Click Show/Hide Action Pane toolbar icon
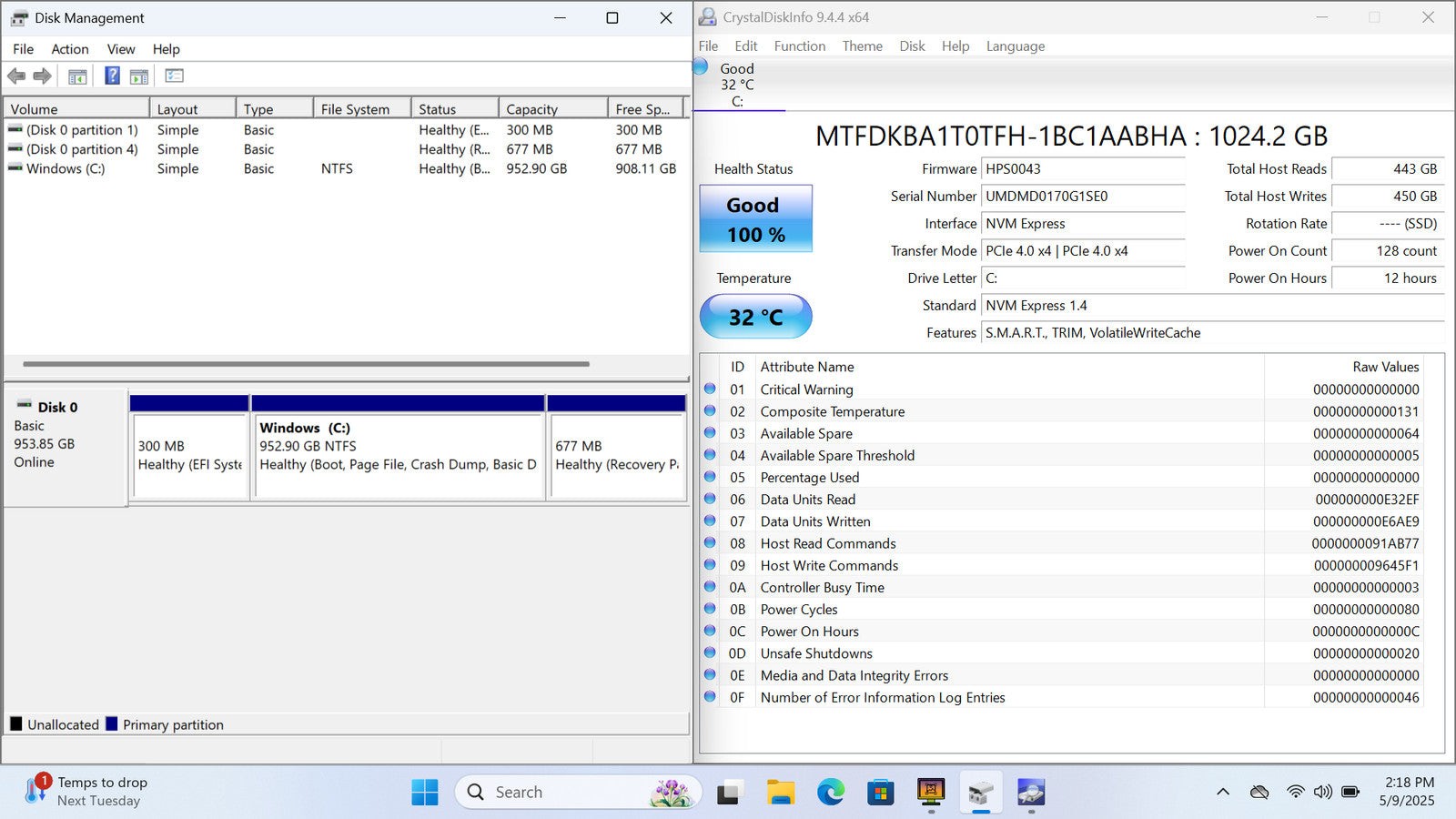1456x819 pixels. pyautogui.click(x=139, y=76)
